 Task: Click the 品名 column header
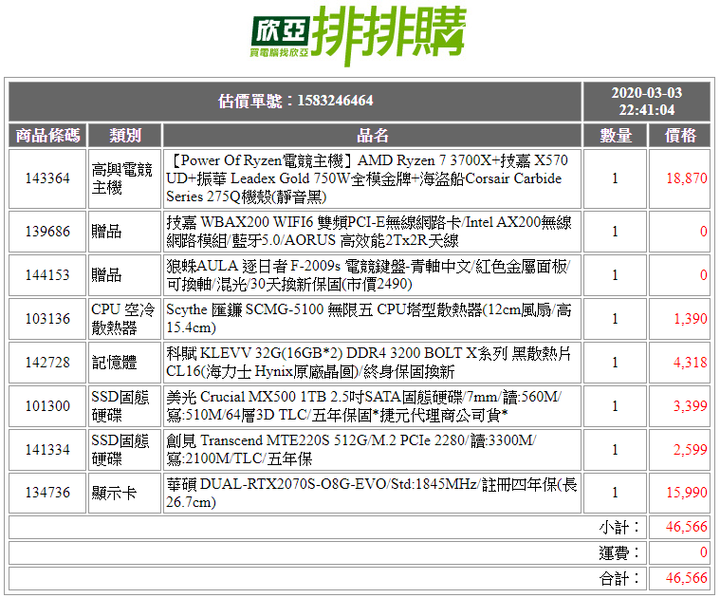pyautogui.click(x=372, y=135)
